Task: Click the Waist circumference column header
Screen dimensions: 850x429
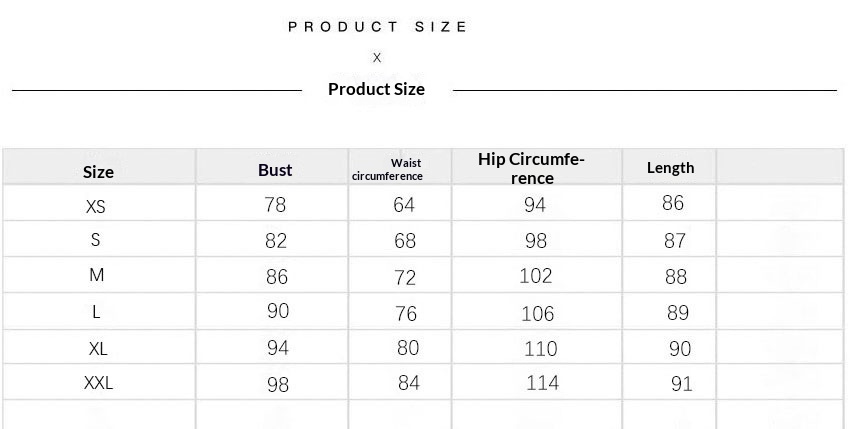Action: click(388, 169)
